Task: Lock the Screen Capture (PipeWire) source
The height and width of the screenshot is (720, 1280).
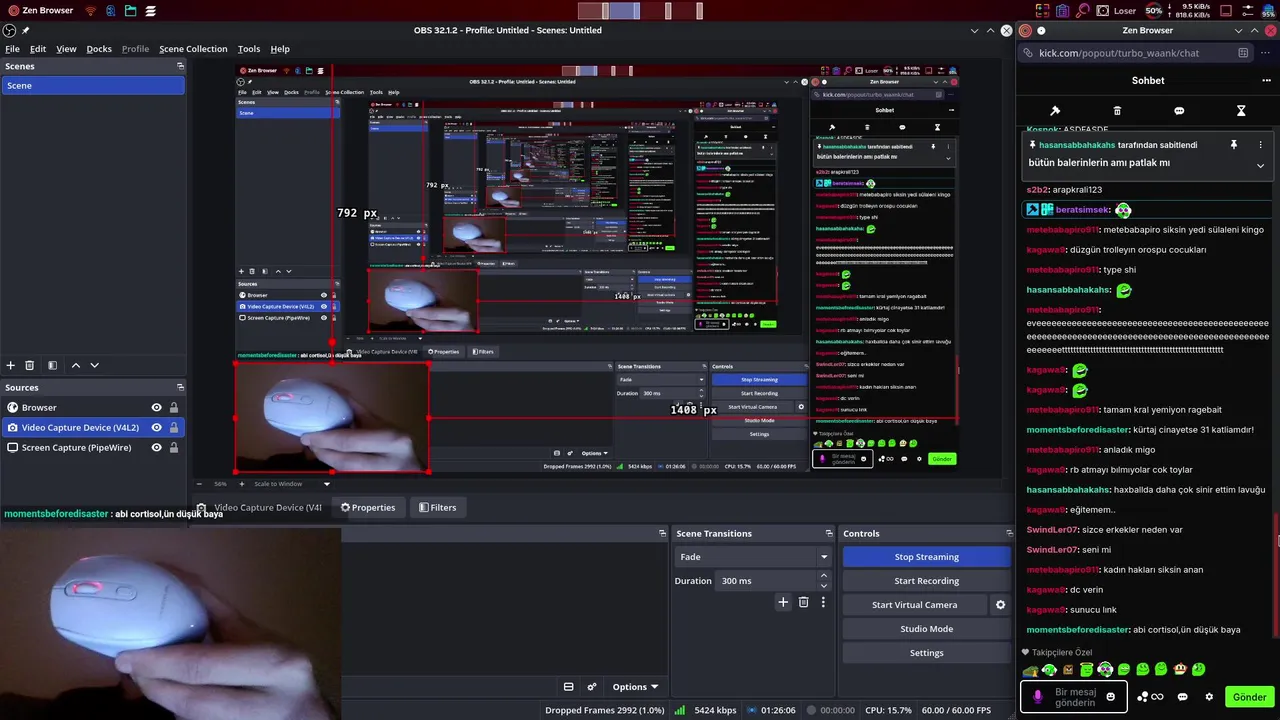Action: [174, 448]
